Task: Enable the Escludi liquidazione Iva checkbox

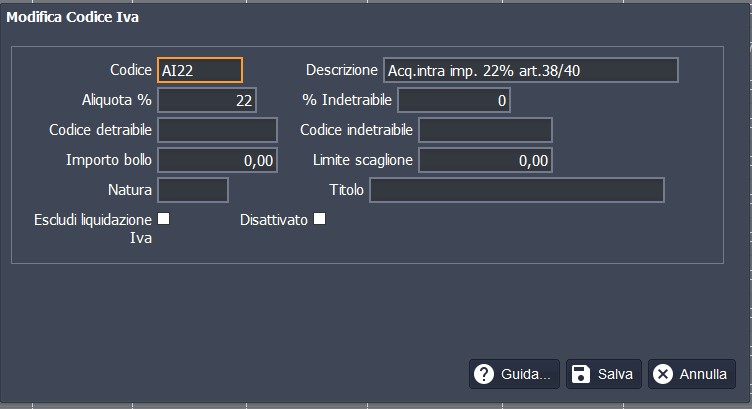Action: [x=163, y=219]
